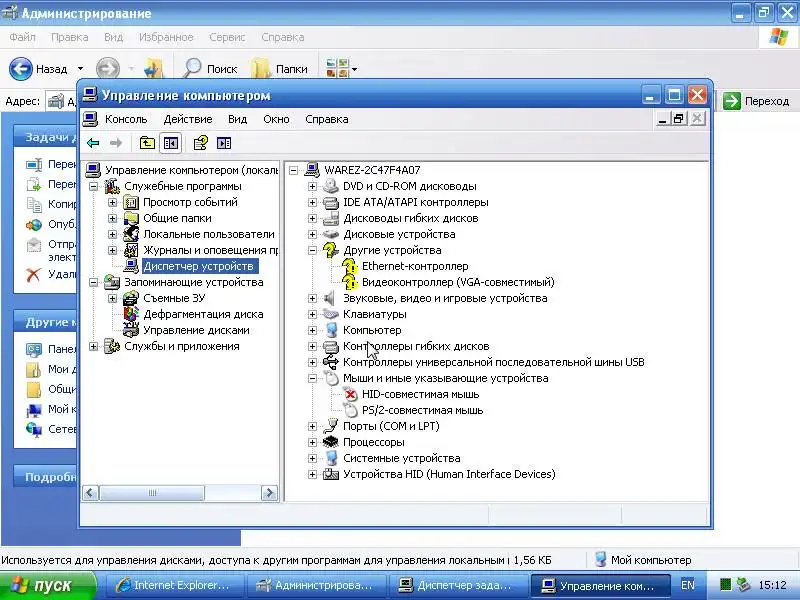Collapse the Запоминающие устройства node
The image size is (800, 600).
click(93, 282)
